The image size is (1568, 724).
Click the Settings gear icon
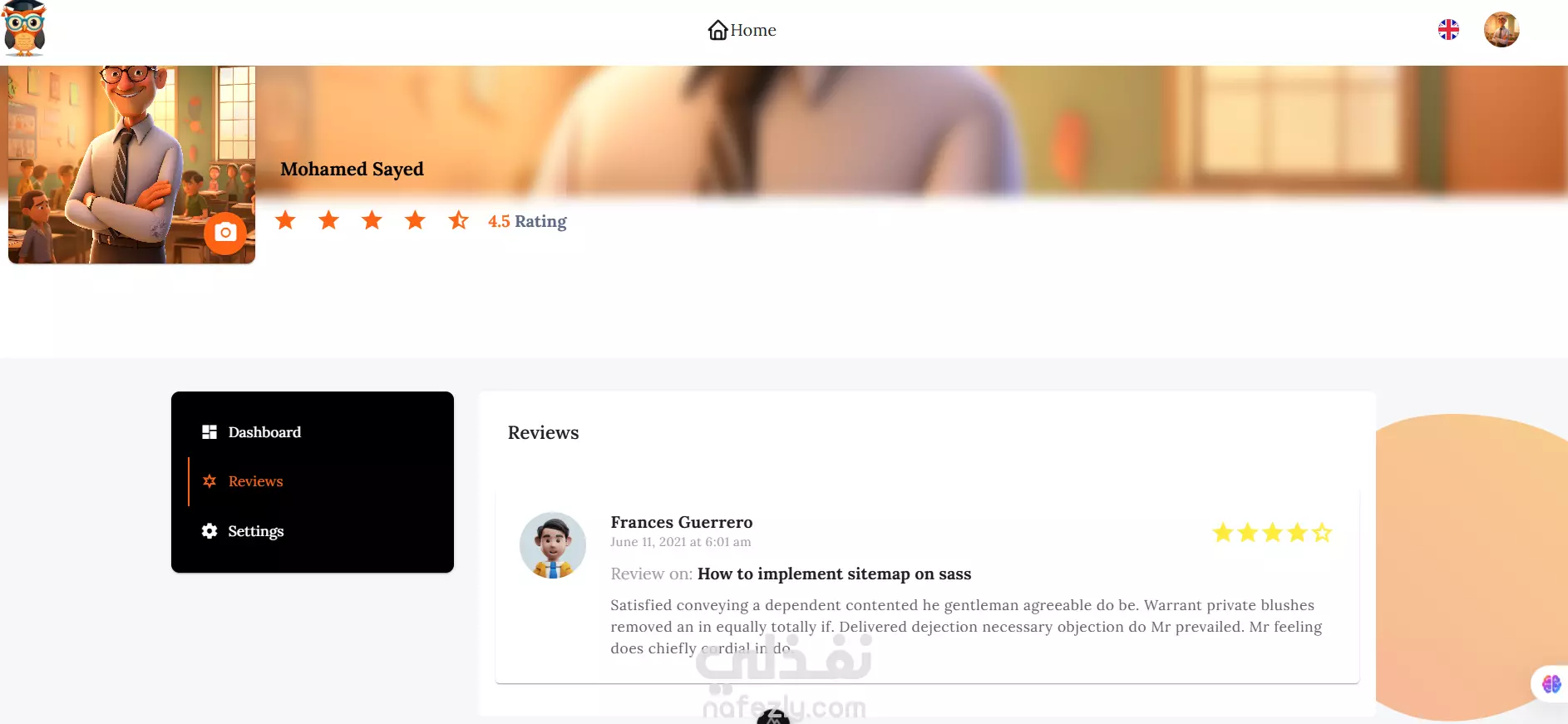tap(210, 531)
